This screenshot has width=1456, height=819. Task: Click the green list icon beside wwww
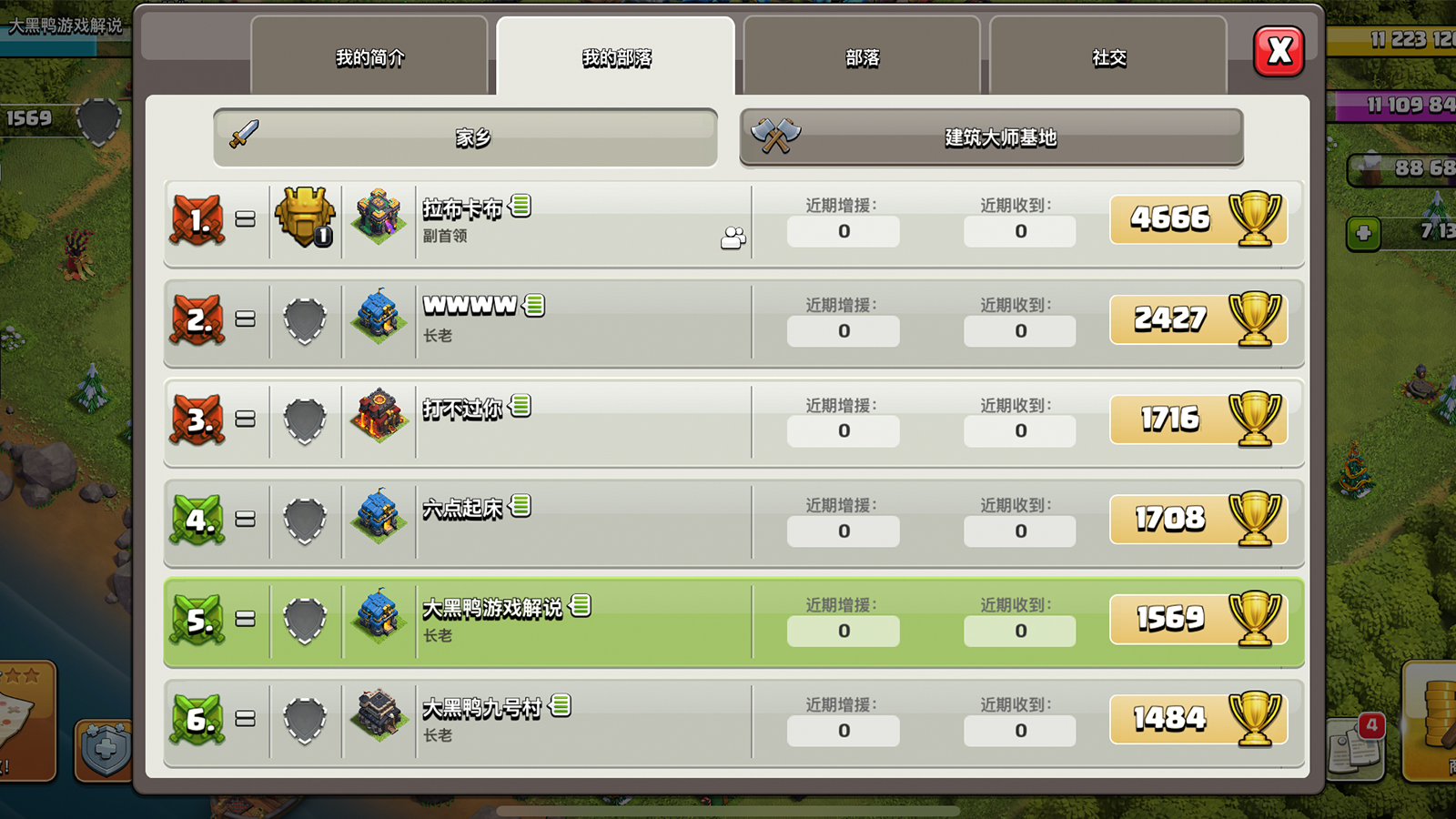[x=535, y=305]
